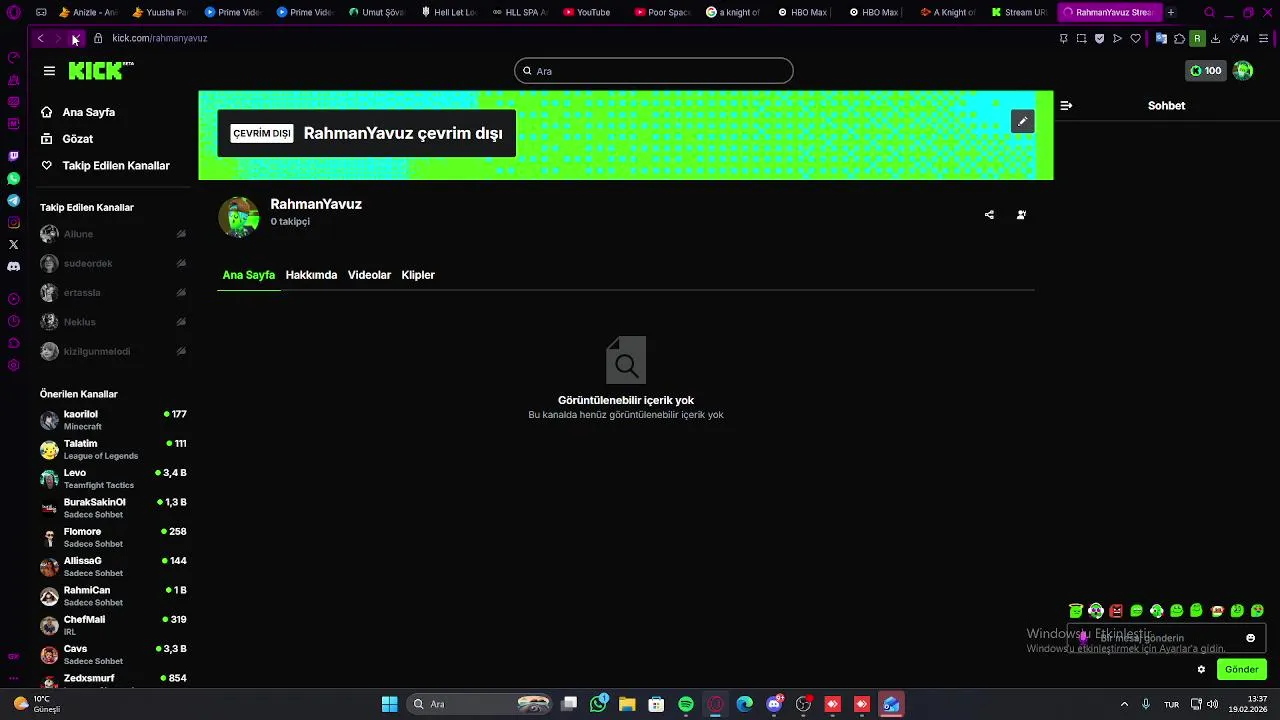The image size is (1280, 720).
Task: Open the Kick hamburger menu
Action: (x=49, y=71)
